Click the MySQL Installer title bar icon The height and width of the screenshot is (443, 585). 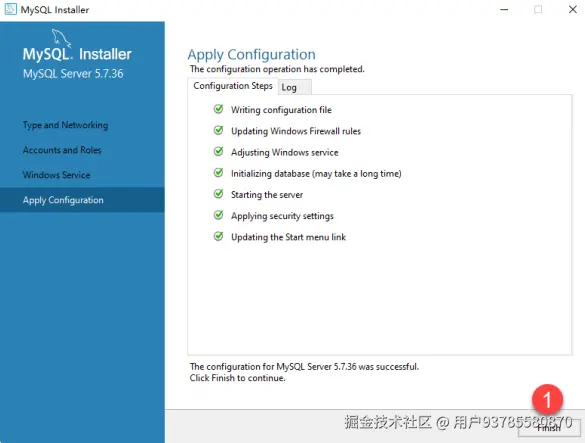pyautogui.click(x=10, y=9)
